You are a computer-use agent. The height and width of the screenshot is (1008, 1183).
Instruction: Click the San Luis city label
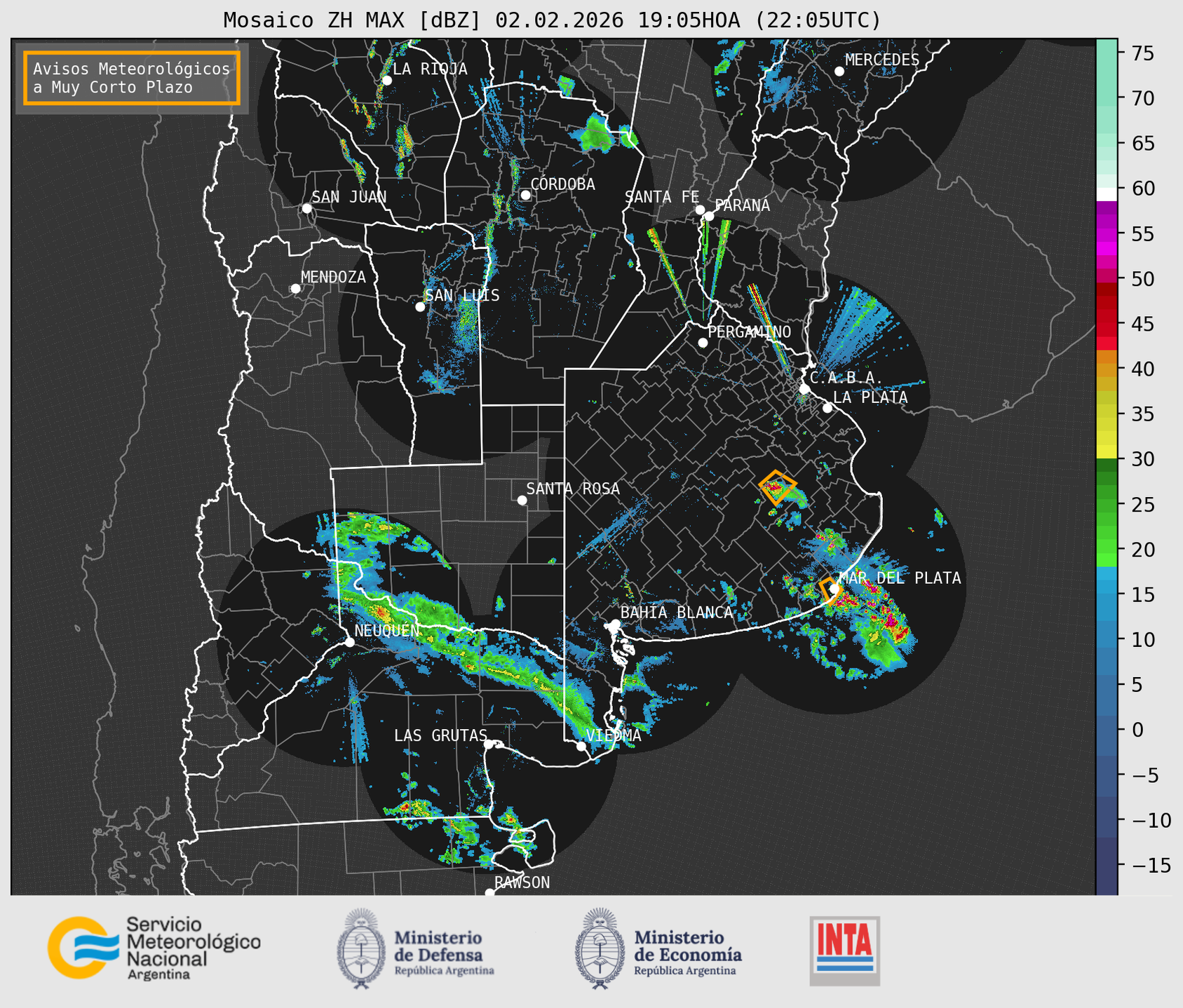[462, 295]
